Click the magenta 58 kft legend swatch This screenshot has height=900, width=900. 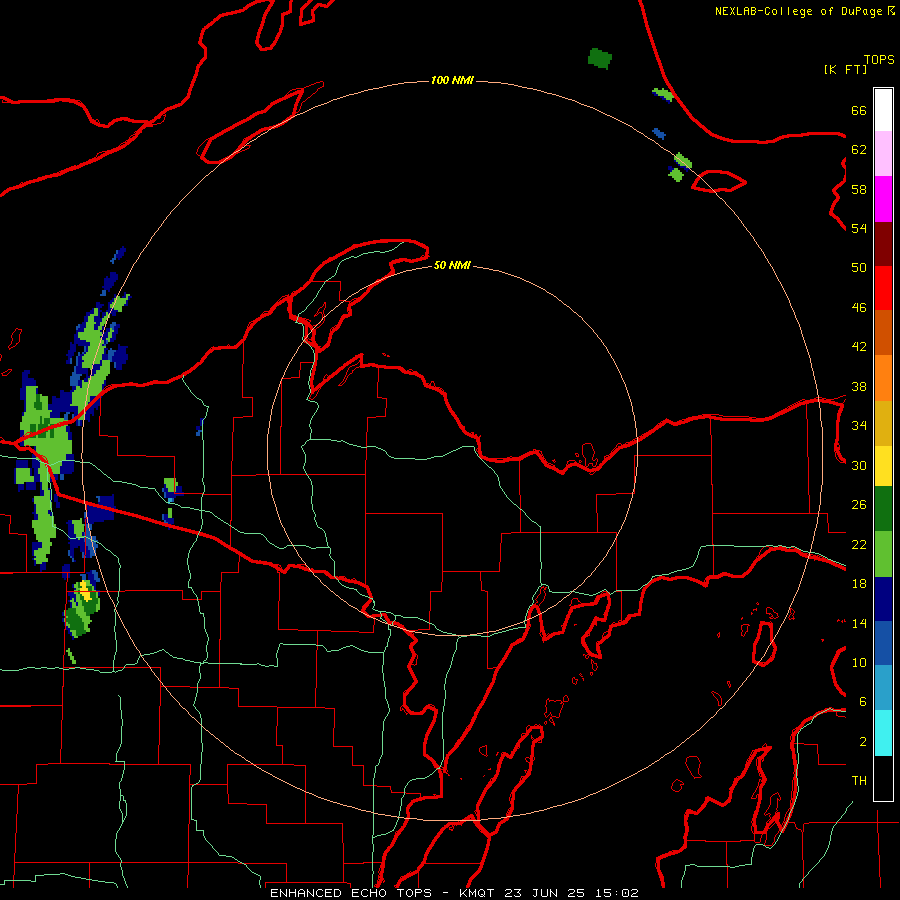[883, 199]
